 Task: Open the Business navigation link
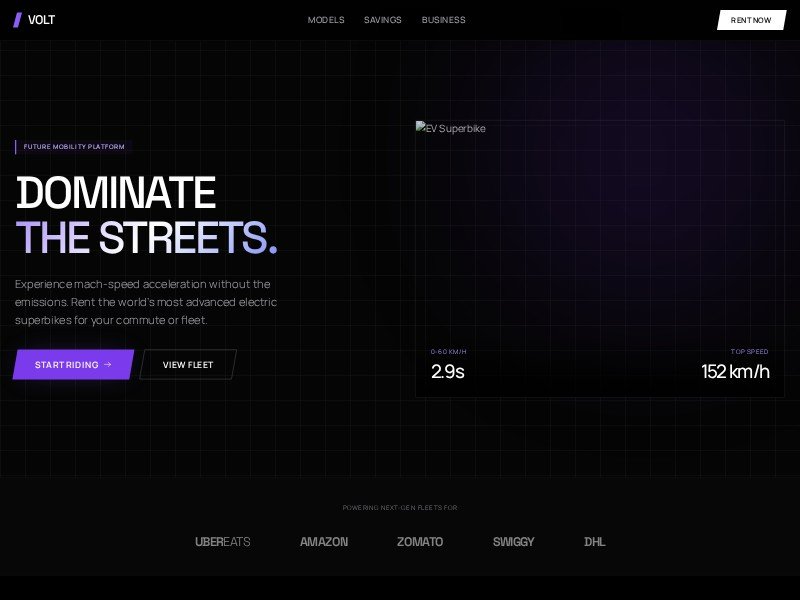(443, 20)
